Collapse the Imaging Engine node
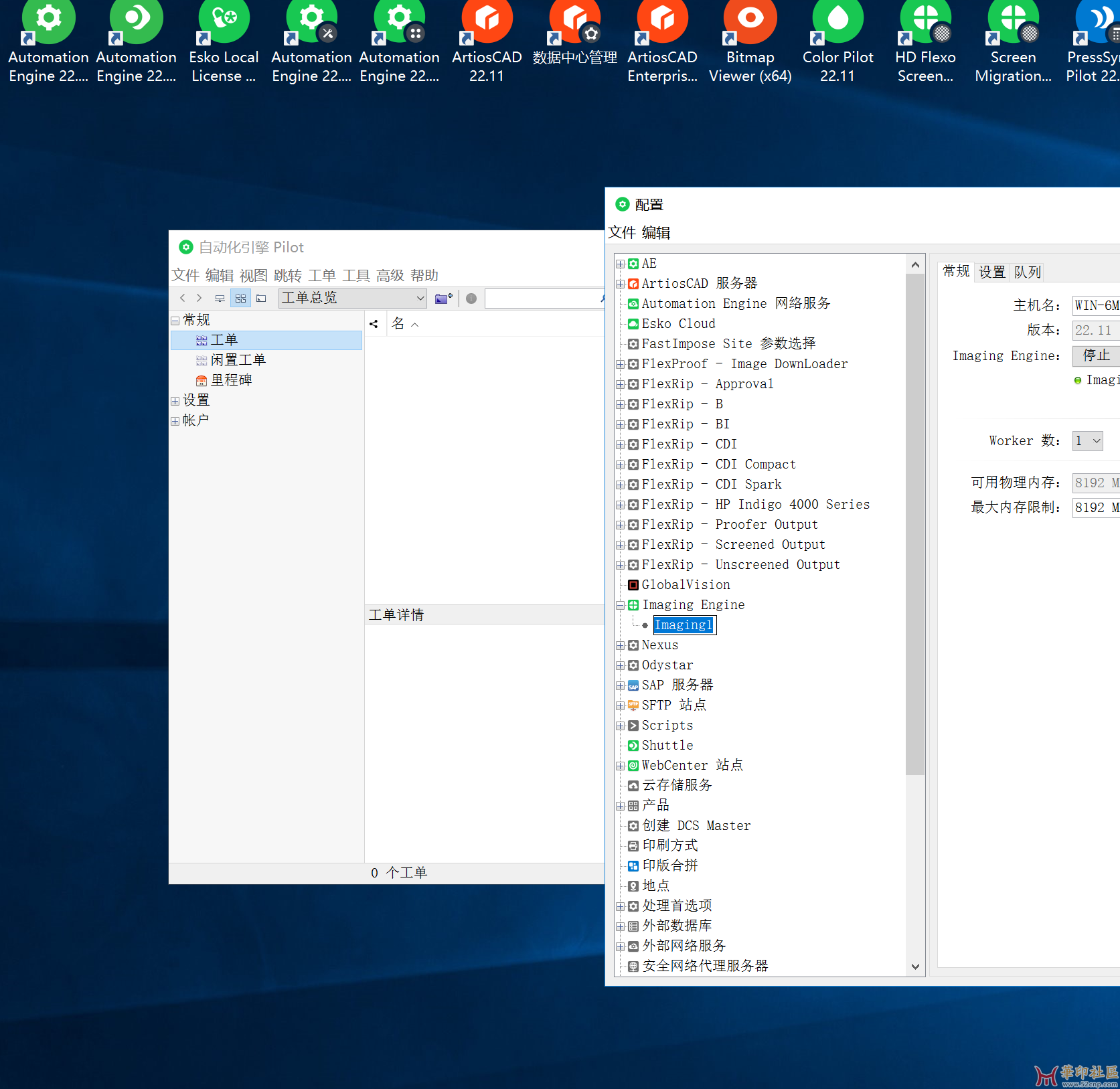 [x=621, y=606]
